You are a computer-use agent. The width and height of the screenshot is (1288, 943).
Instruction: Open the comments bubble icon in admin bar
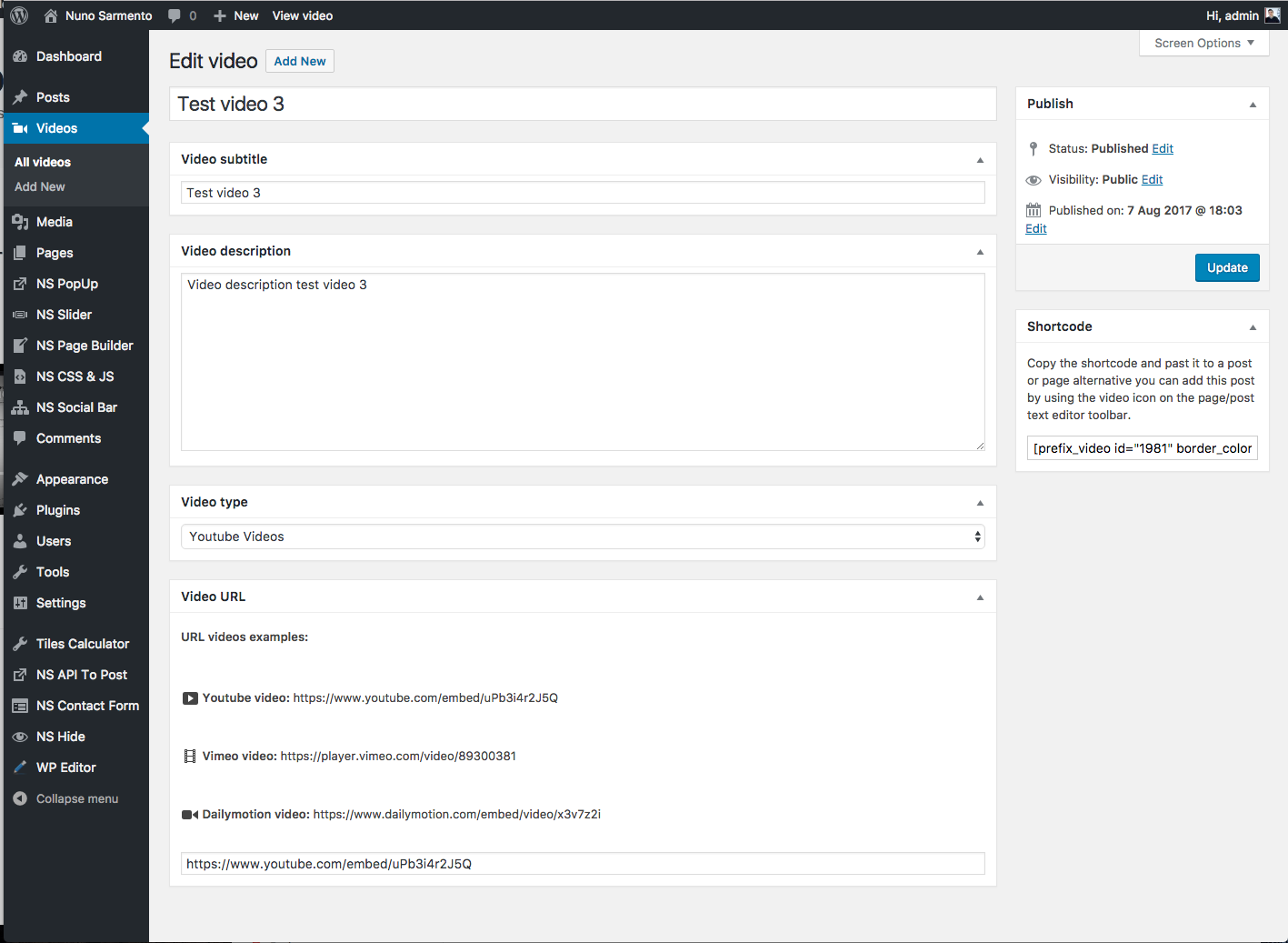point(175,15)
